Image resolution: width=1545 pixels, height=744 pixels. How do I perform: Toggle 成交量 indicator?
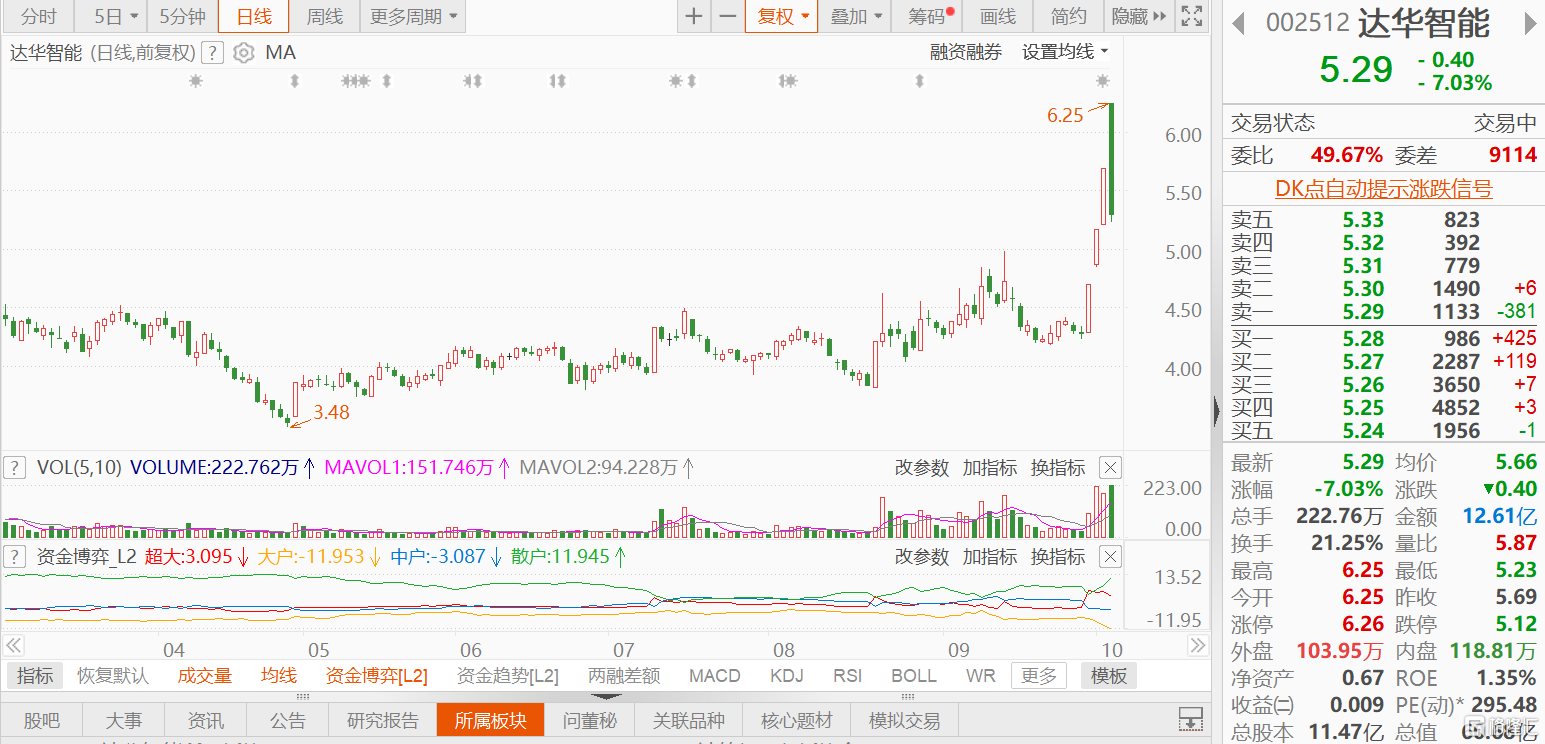click(205, 676)
